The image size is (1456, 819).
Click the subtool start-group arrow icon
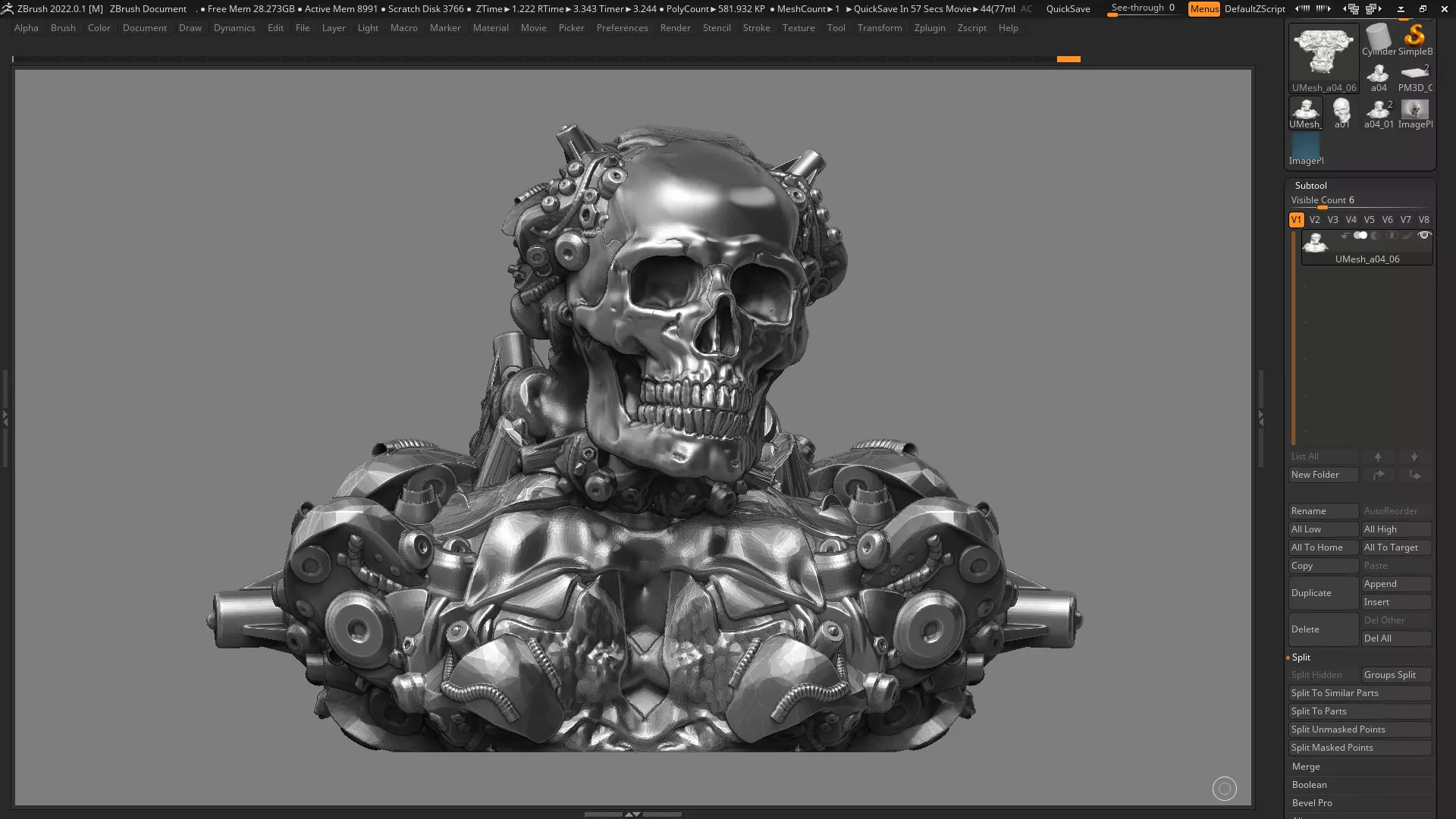coord(1345,236)
